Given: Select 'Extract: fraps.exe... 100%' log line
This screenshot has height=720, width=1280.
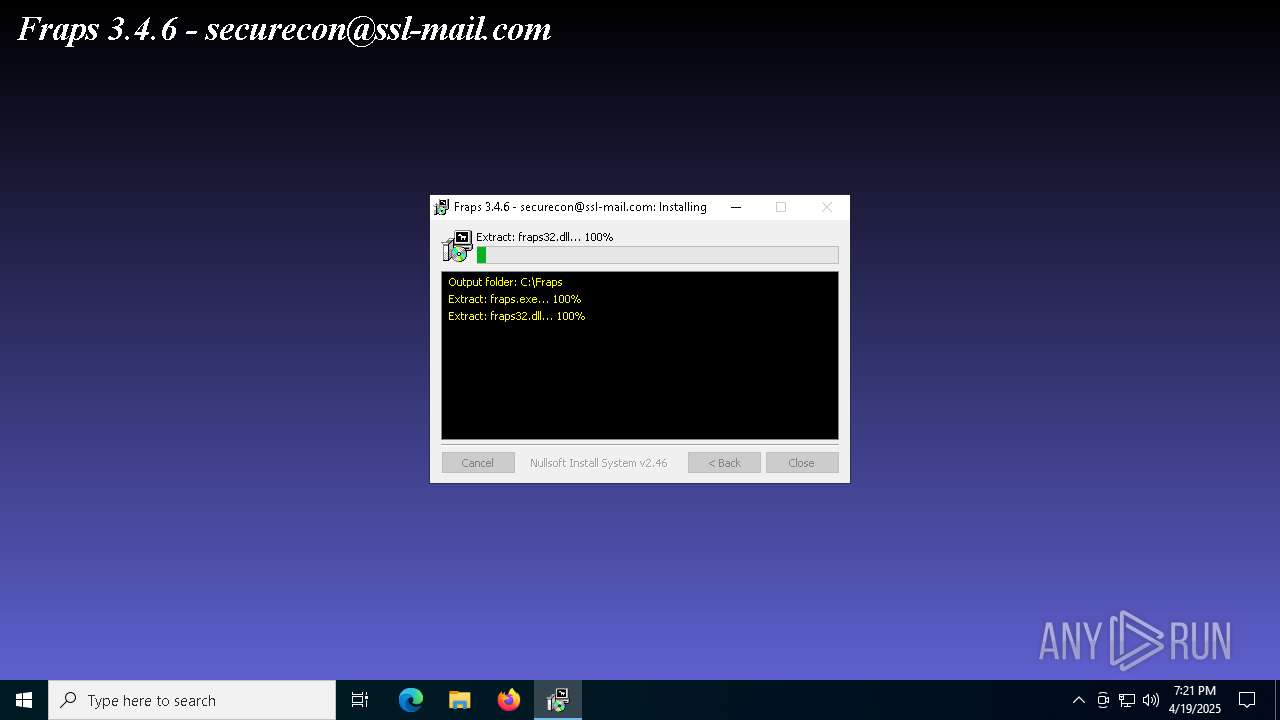Looking at the screenshot, I should [514, 299].
